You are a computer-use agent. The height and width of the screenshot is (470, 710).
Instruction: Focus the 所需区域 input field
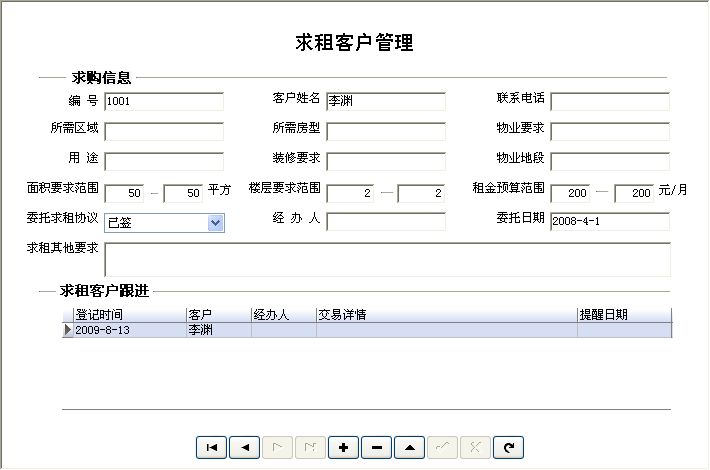[x=164, y=131]
